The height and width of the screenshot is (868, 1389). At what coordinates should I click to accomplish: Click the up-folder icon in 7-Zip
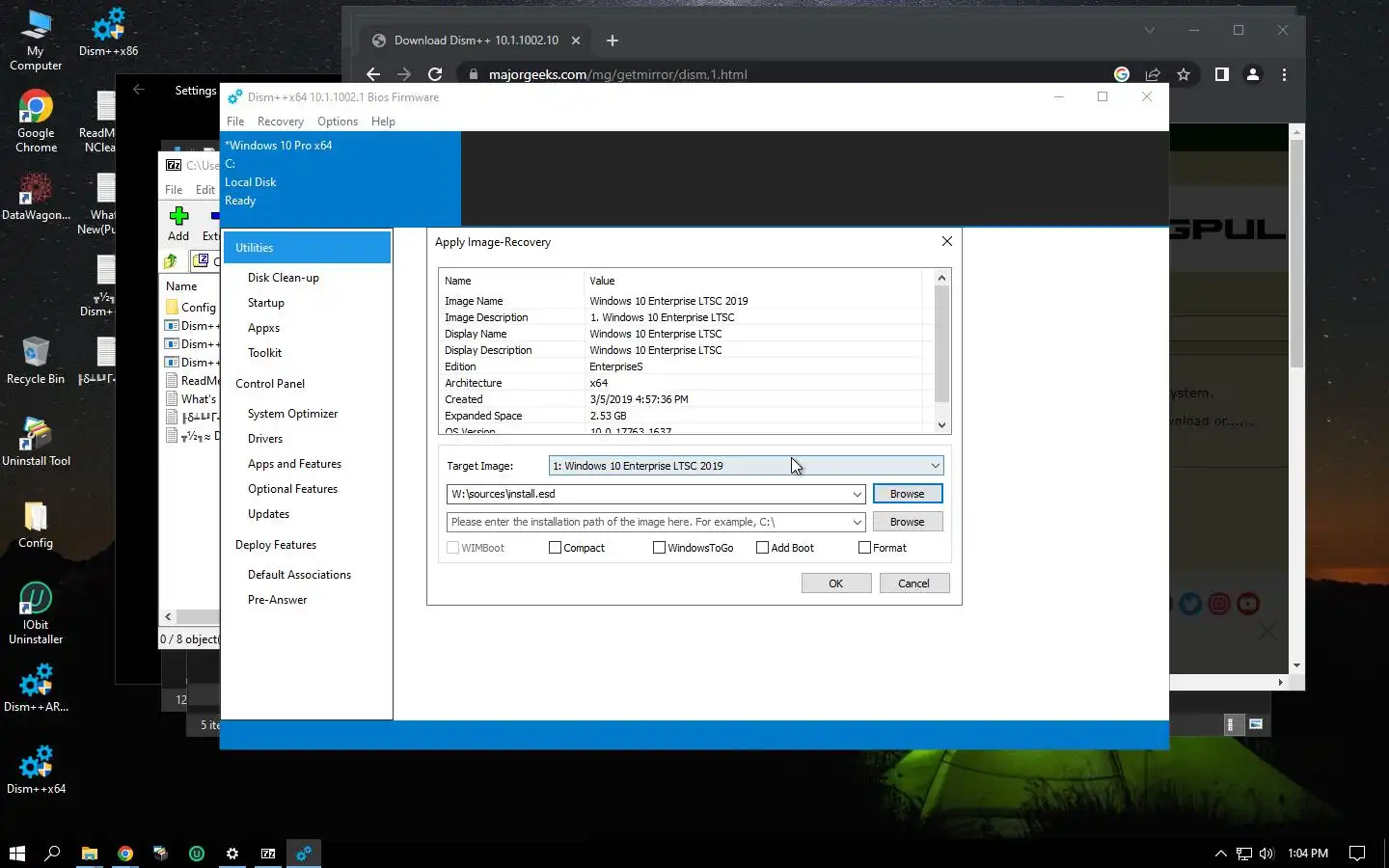pos(171,260)
